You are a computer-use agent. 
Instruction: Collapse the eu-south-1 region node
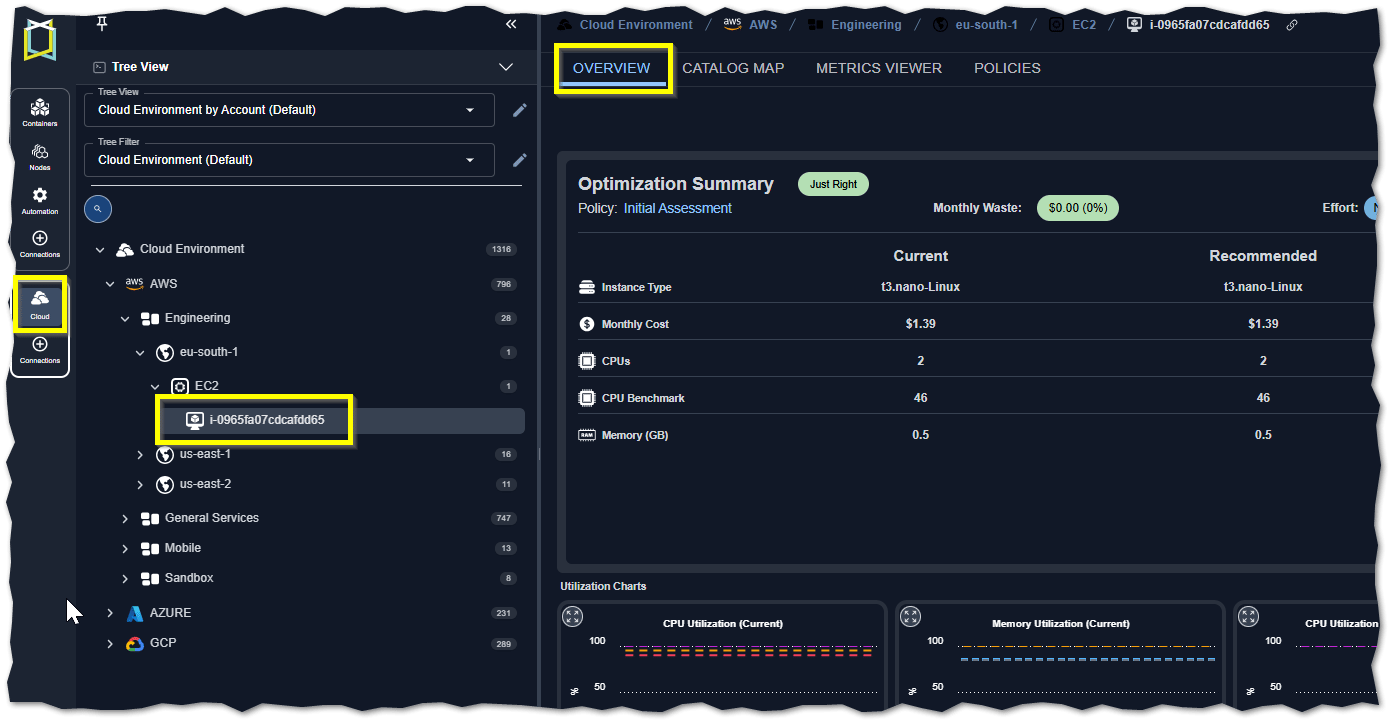point(140,353)
